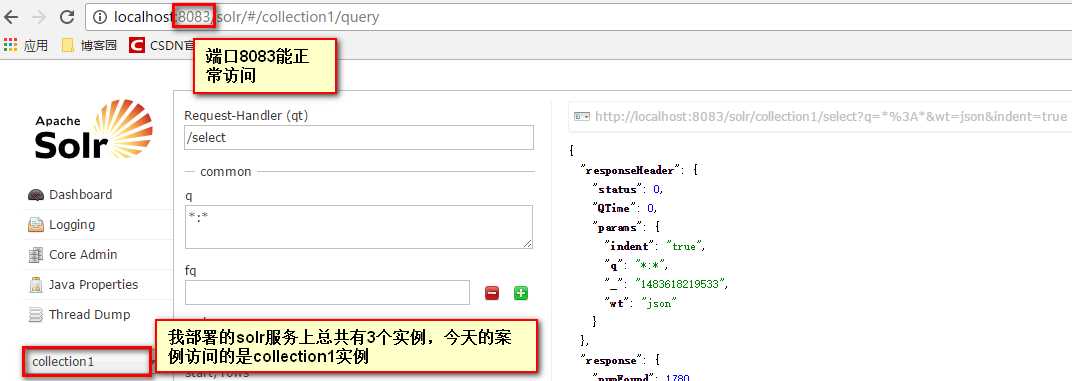
Task: Open the Thread Dump menu item
Action: click(x=89, y=315)
